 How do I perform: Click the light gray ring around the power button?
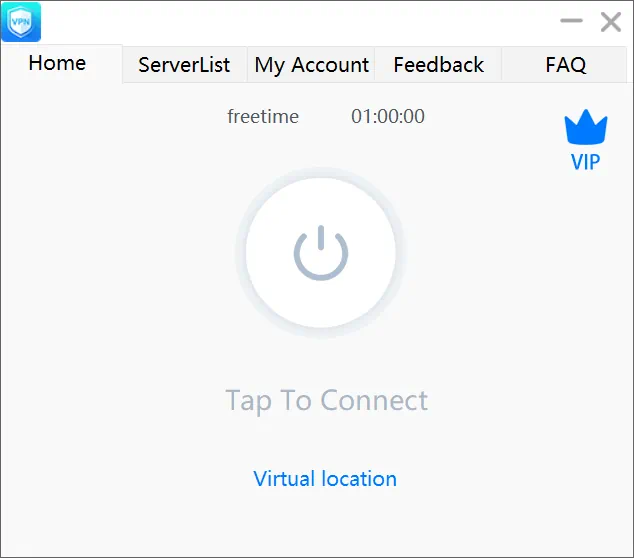241,253
